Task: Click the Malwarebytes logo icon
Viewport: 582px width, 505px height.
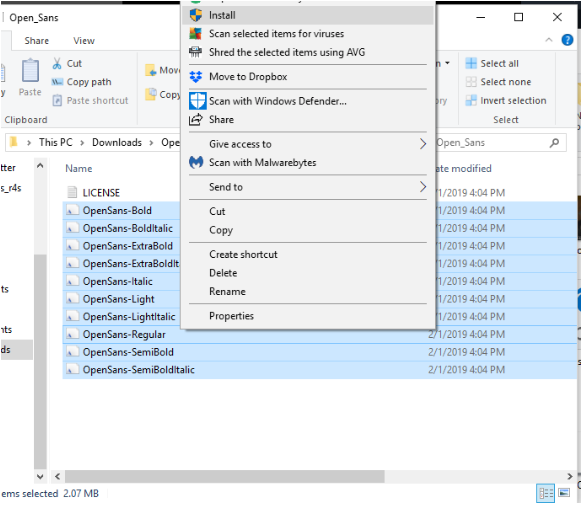Action: pyautogui.click(x=196, y=162)
